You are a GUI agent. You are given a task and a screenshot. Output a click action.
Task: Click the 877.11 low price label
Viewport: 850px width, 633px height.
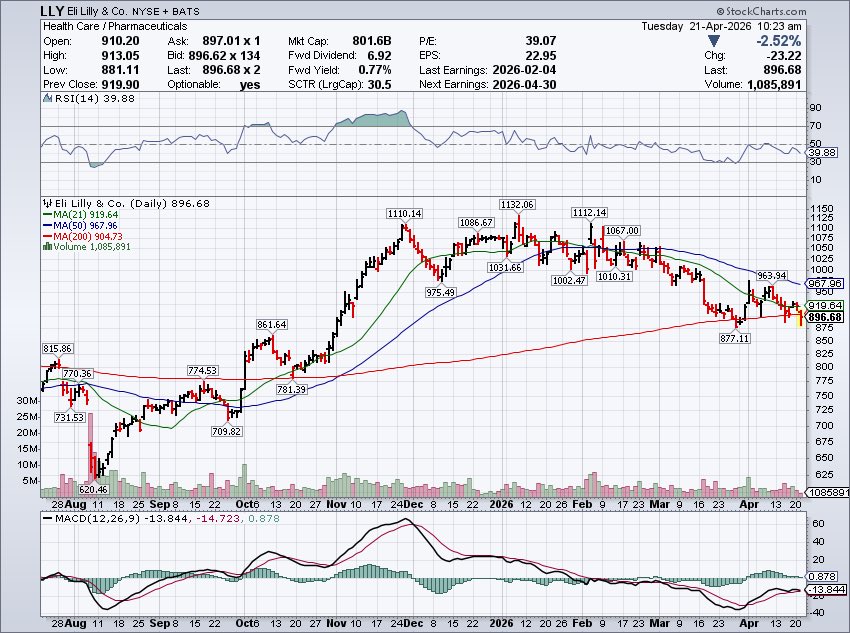735,338
